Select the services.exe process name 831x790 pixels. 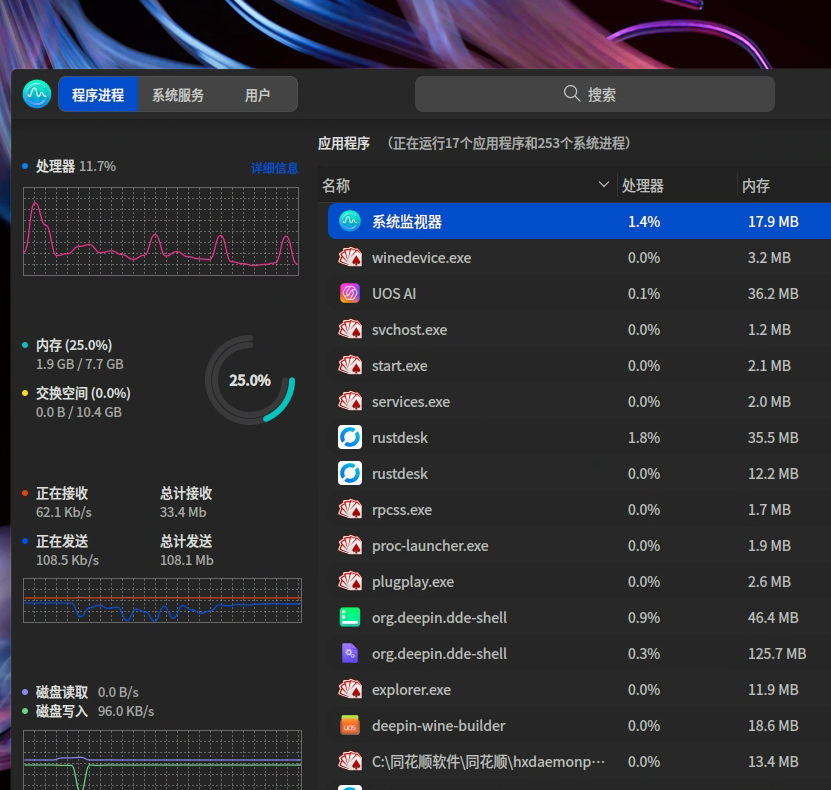click(x=411, y=402)
